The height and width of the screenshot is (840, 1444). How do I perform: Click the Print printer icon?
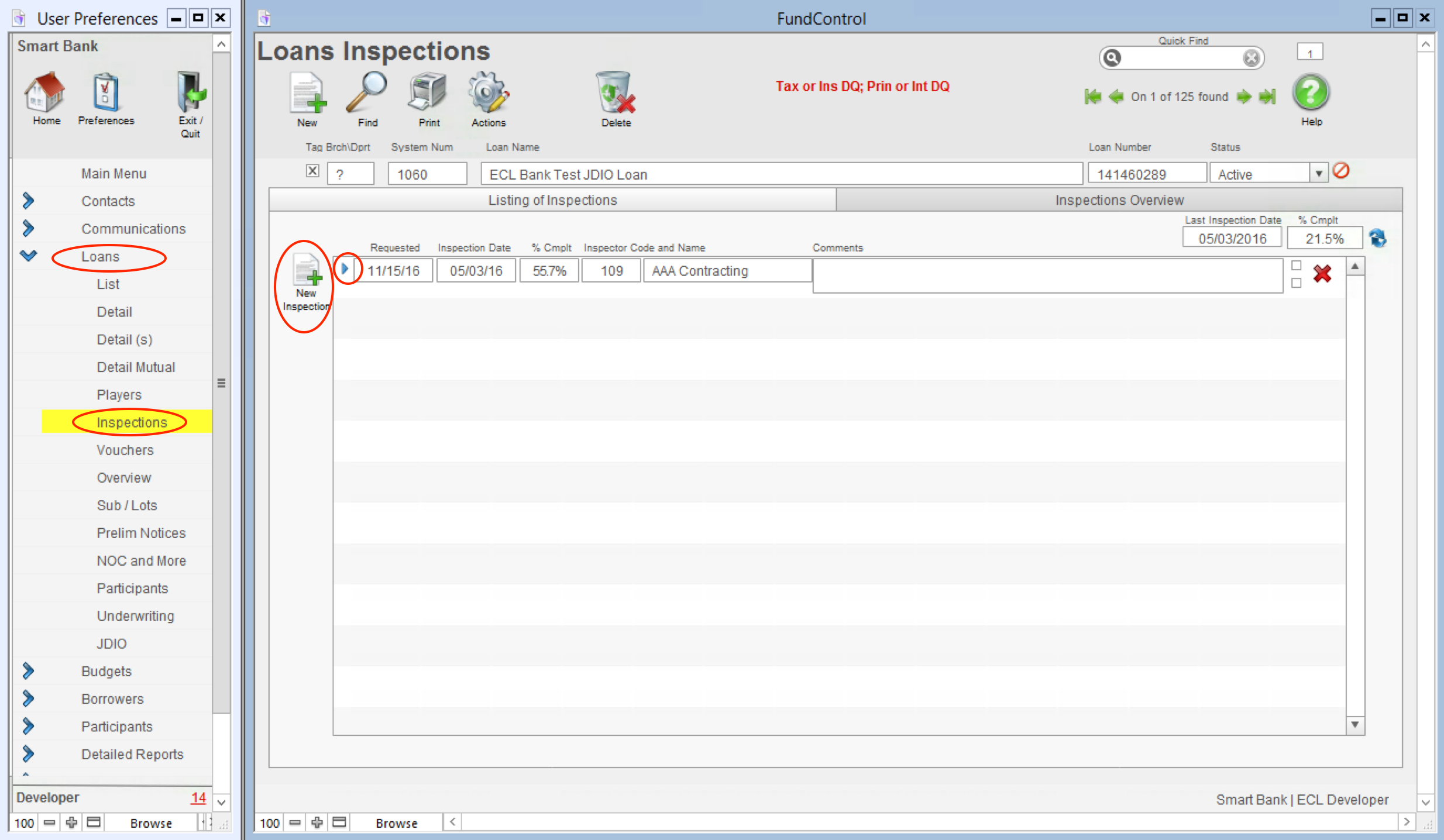(x=428, y=92)
